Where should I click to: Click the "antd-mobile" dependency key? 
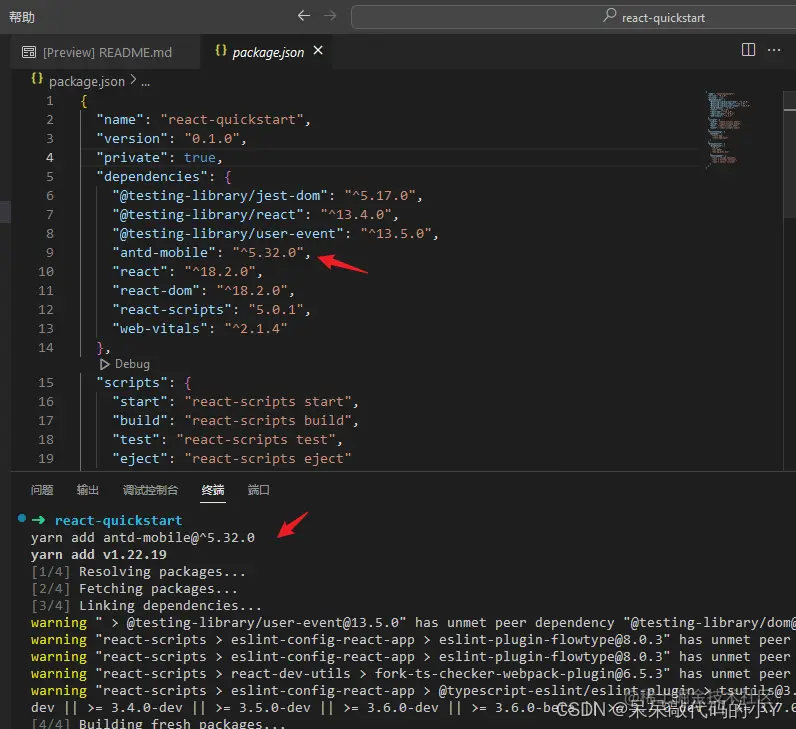[x=164, y=252]
